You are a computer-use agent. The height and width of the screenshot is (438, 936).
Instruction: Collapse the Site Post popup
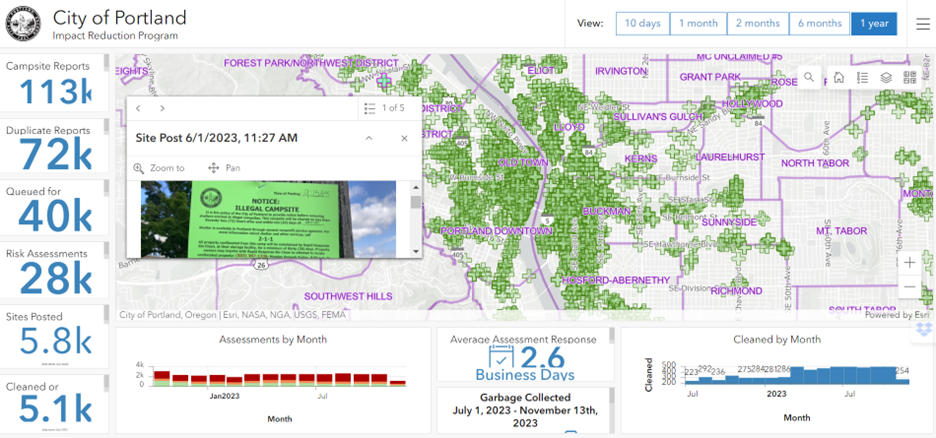(369, 138)
